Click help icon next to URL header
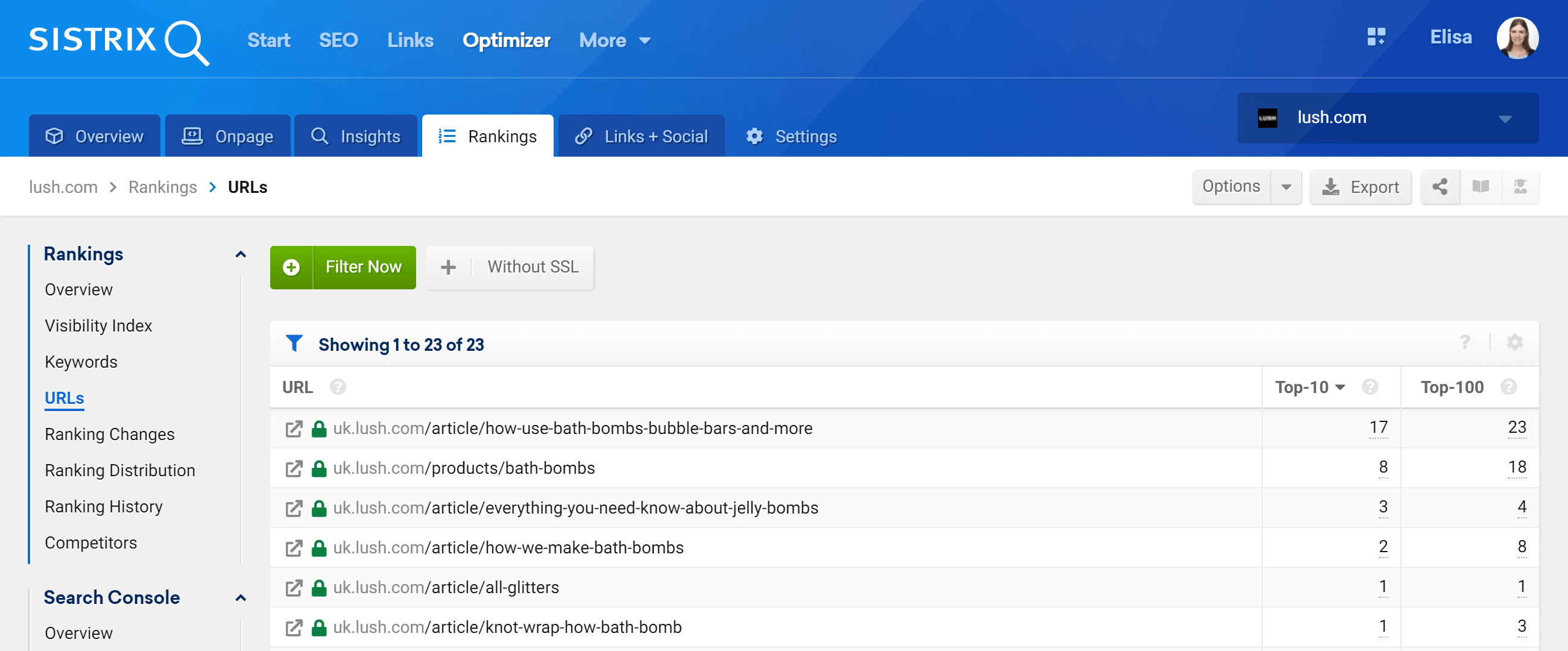This screenshot has height=651, width=1568. click(x=338, y=387)
